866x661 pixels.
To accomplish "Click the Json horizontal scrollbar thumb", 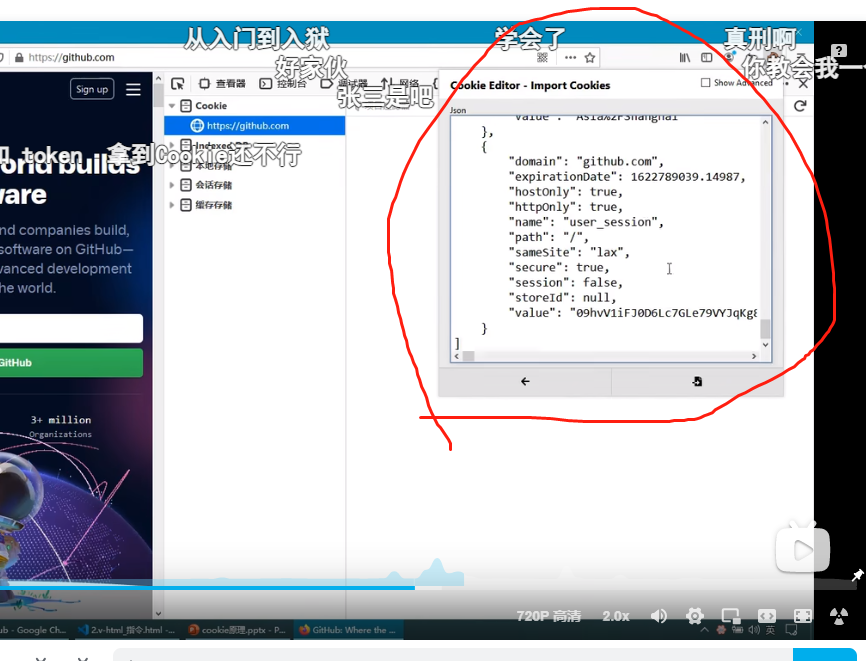I will (468, 357).
